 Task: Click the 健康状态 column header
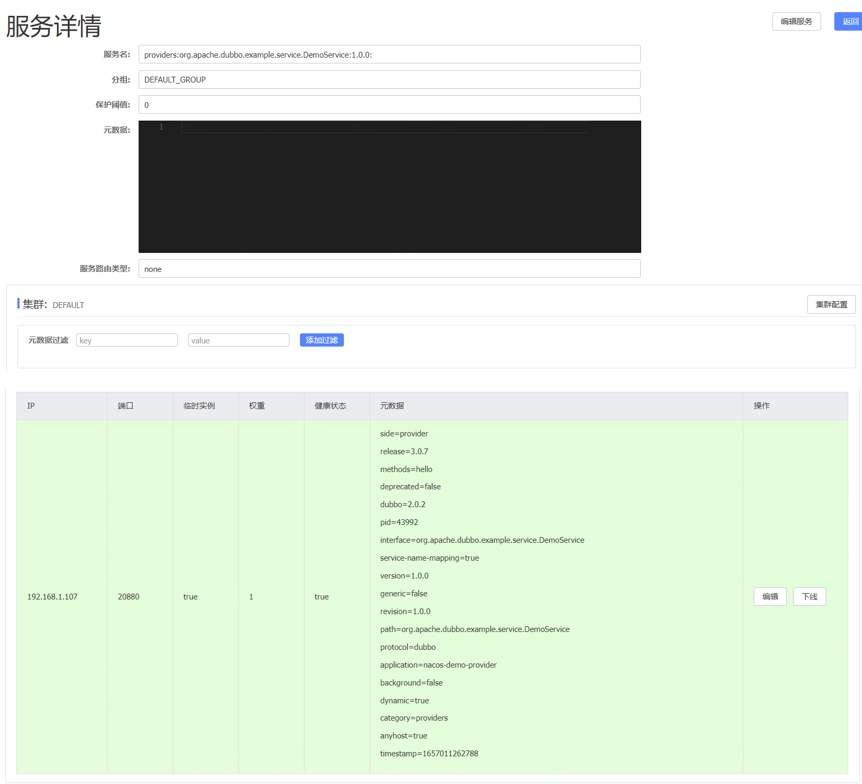click(330, 406)
